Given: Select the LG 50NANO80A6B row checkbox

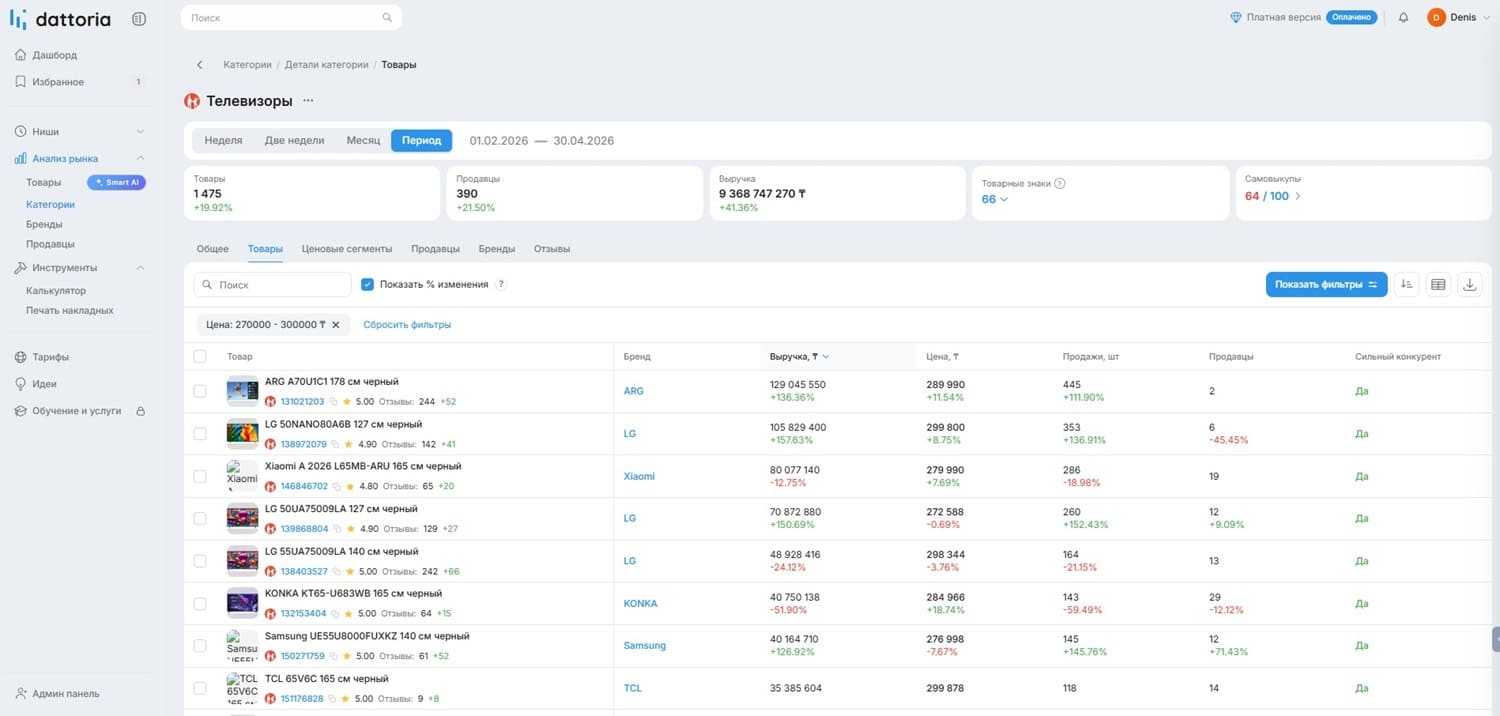Looking at the screenshot, I should [200, 434].
